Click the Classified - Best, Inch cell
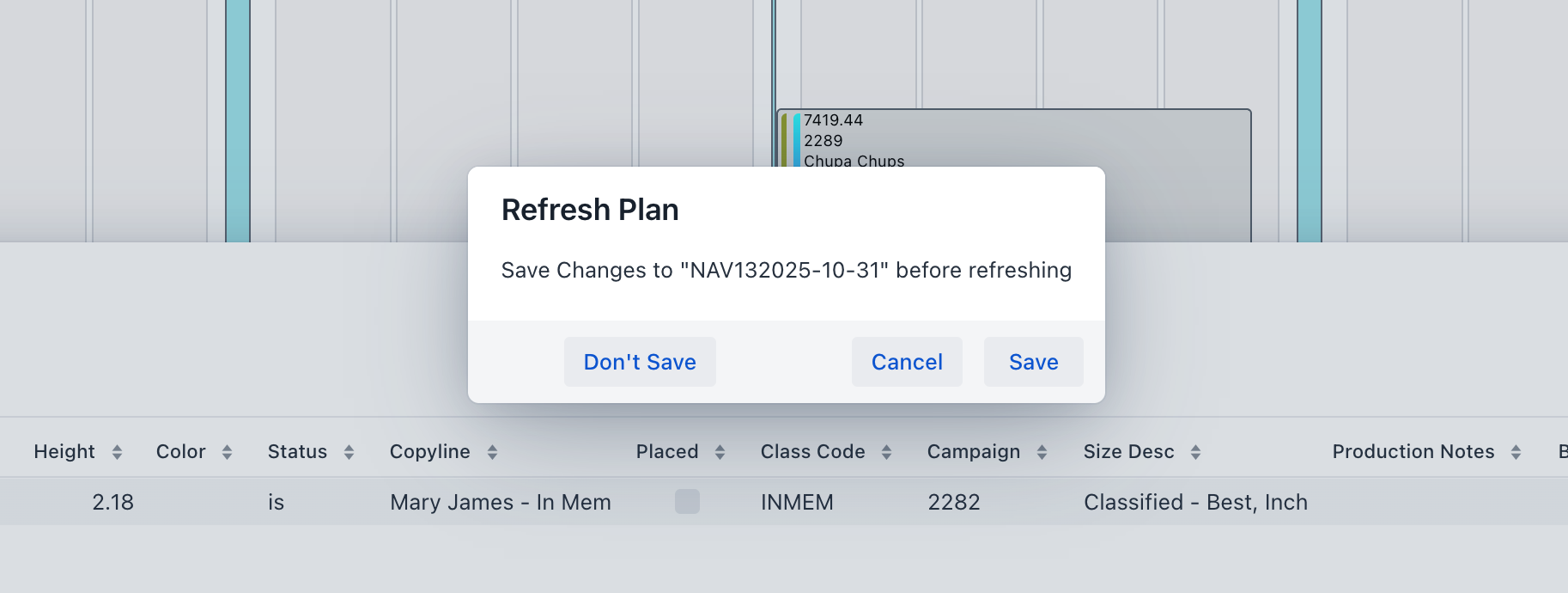This screenshot has width=1568, height=593. pyautogui.click(x=1195, y=502)
